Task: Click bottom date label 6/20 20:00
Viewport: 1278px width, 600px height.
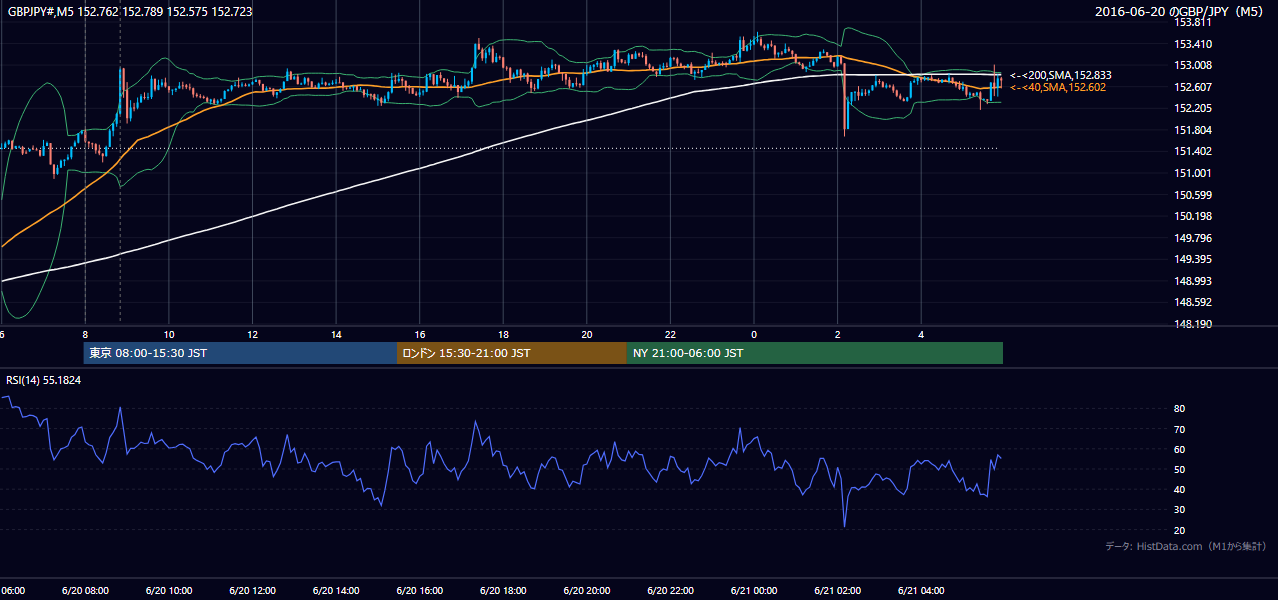Action: click(587, 591)
